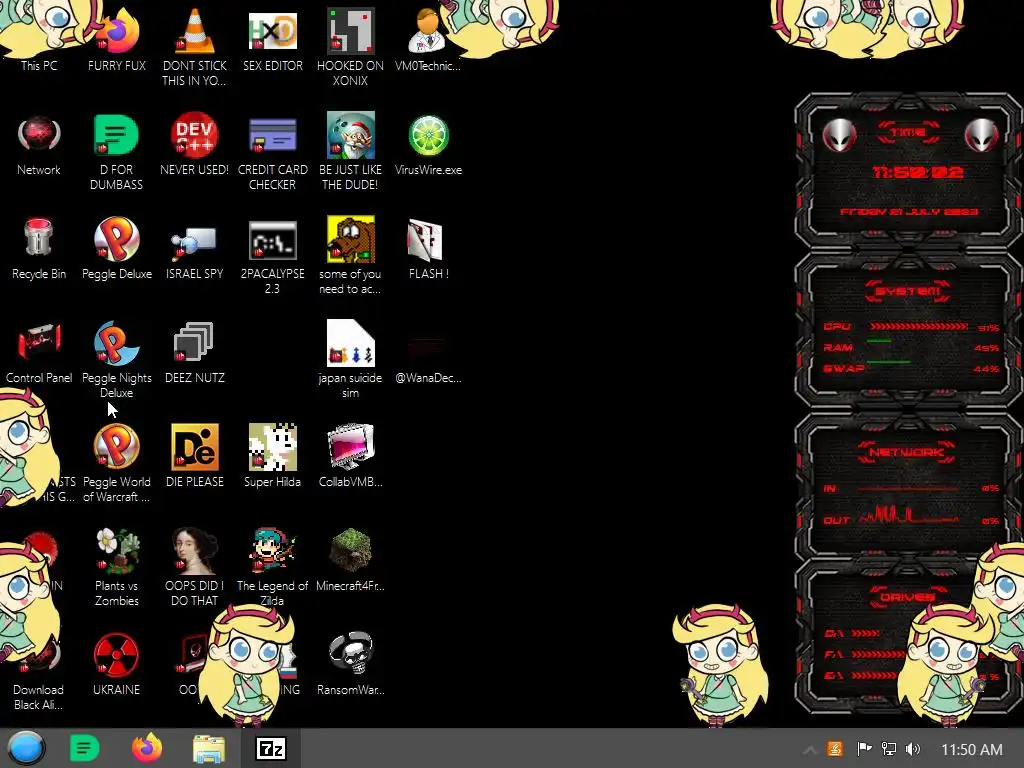Select the @WanaDec... shortcut
Image resolution: width=1024 pixels, height=768 pixels.
click(428, 358)
